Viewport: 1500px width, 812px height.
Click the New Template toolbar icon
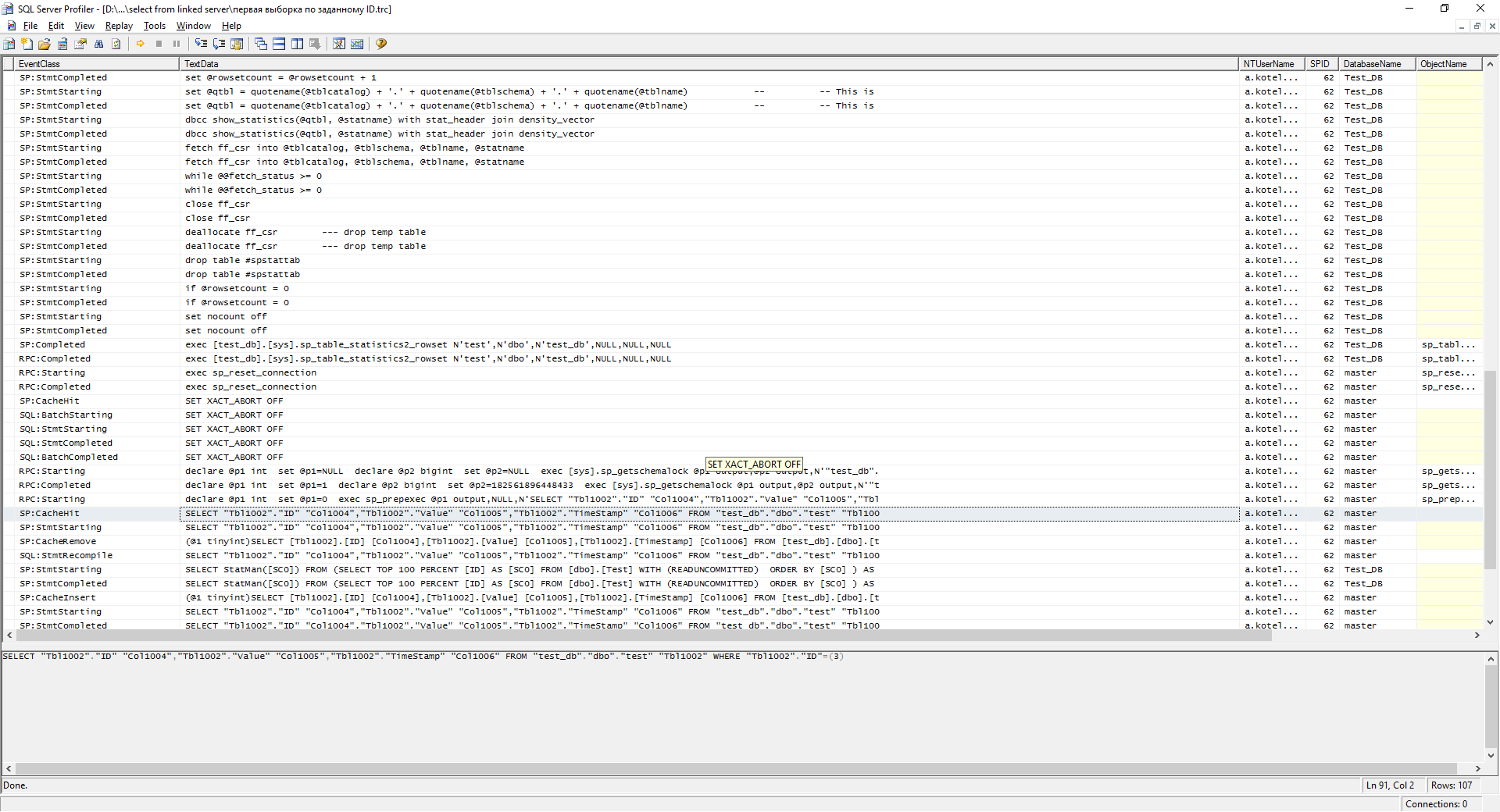click(27, 44)
